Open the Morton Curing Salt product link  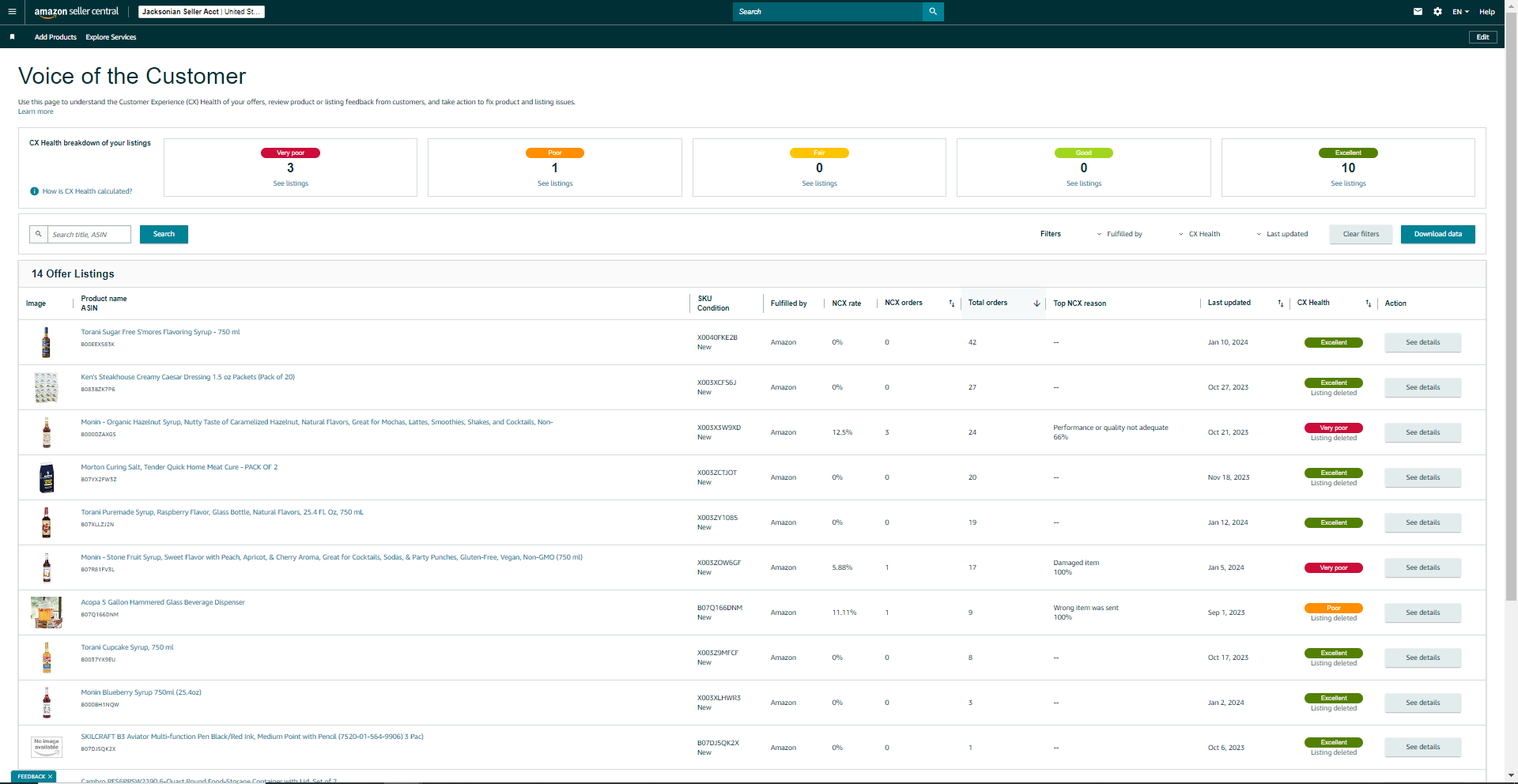pos(179,467)
